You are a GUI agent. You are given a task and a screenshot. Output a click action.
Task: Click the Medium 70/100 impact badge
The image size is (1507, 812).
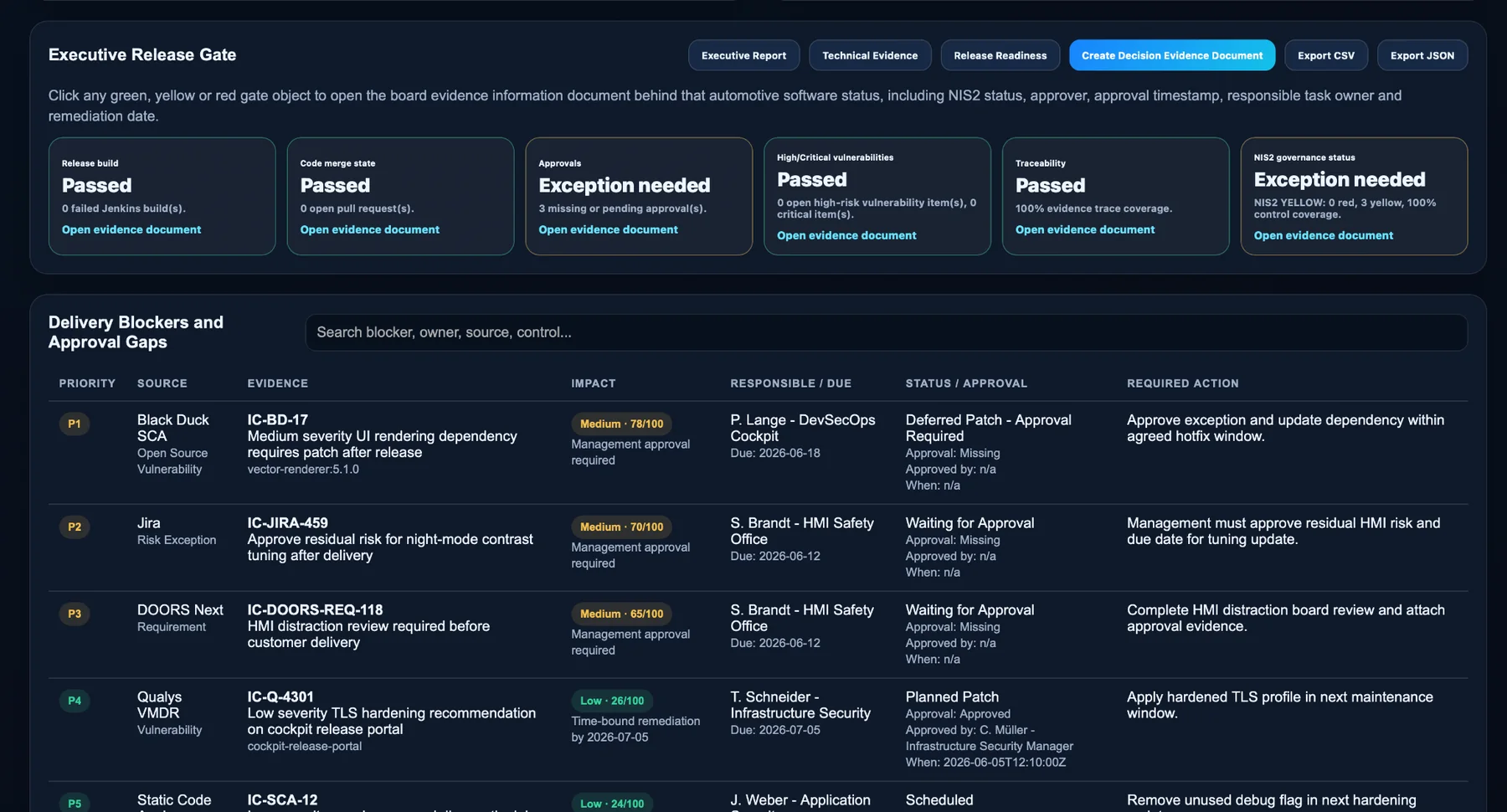coord(621,527)
